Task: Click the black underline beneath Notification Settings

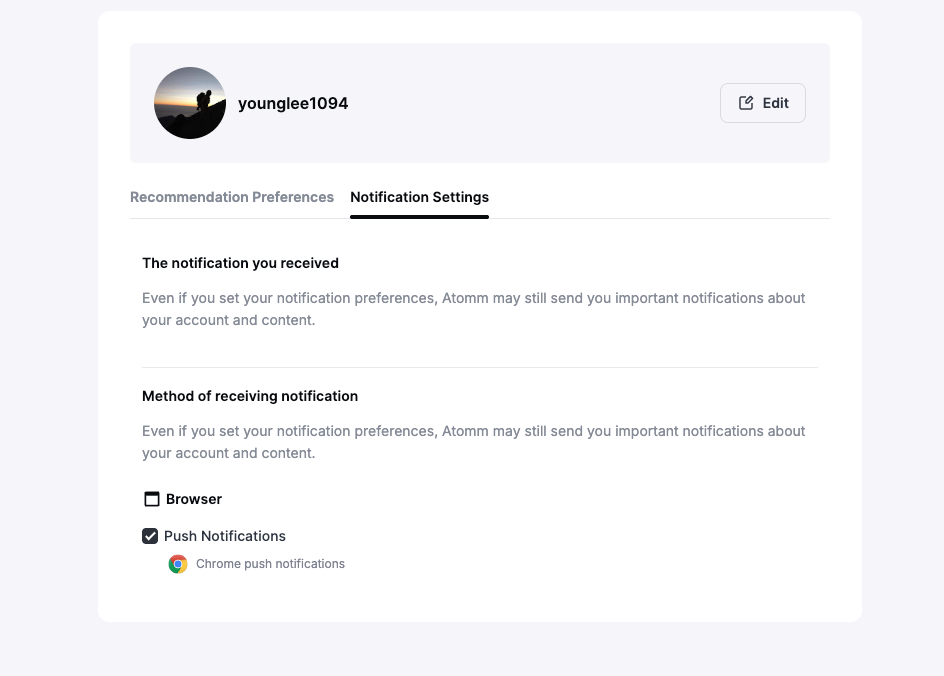Action: 419,216
